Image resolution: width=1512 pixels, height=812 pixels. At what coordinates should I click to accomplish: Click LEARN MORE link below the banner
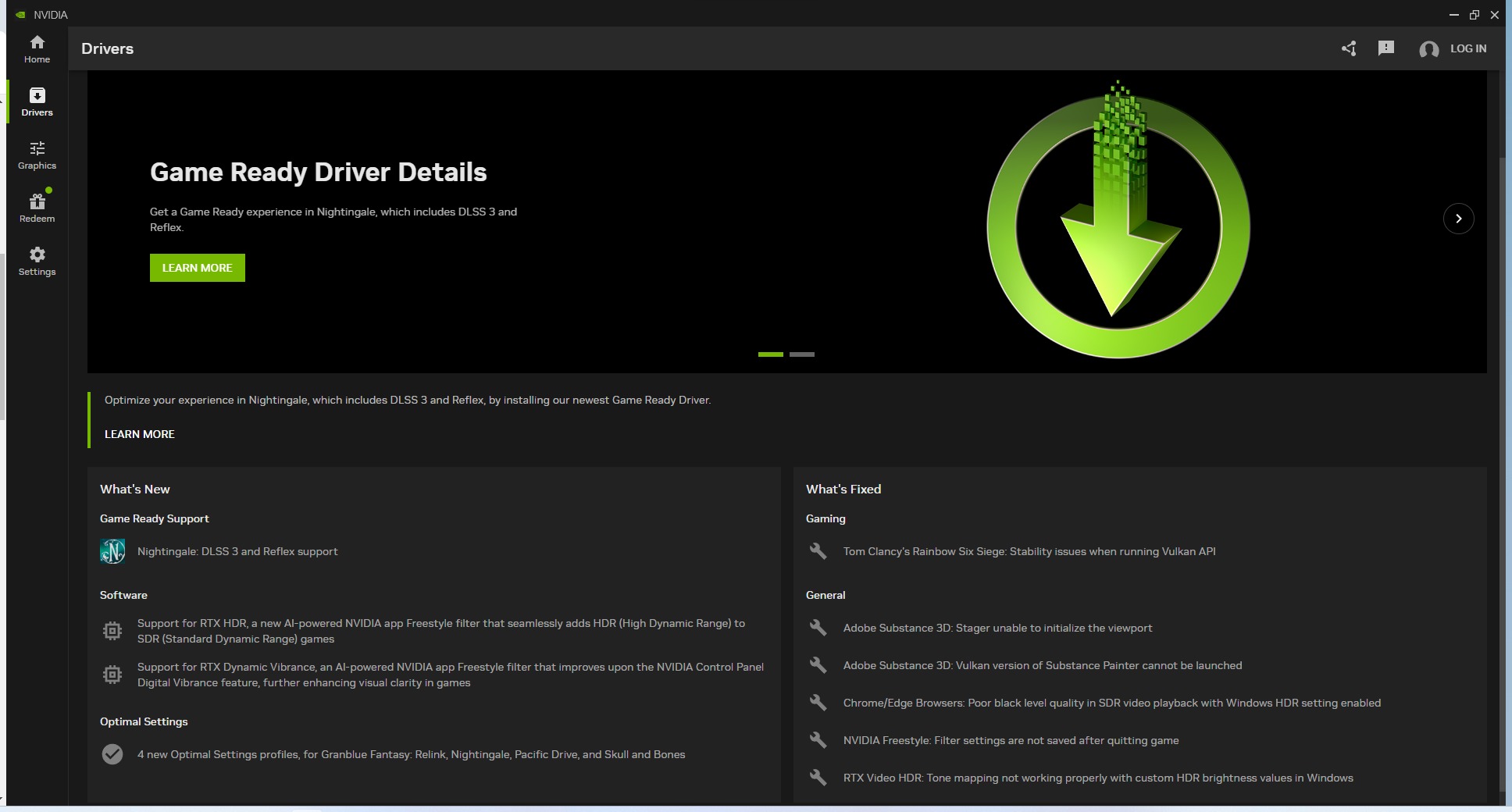pyautogui.click(x=140, y=434)
